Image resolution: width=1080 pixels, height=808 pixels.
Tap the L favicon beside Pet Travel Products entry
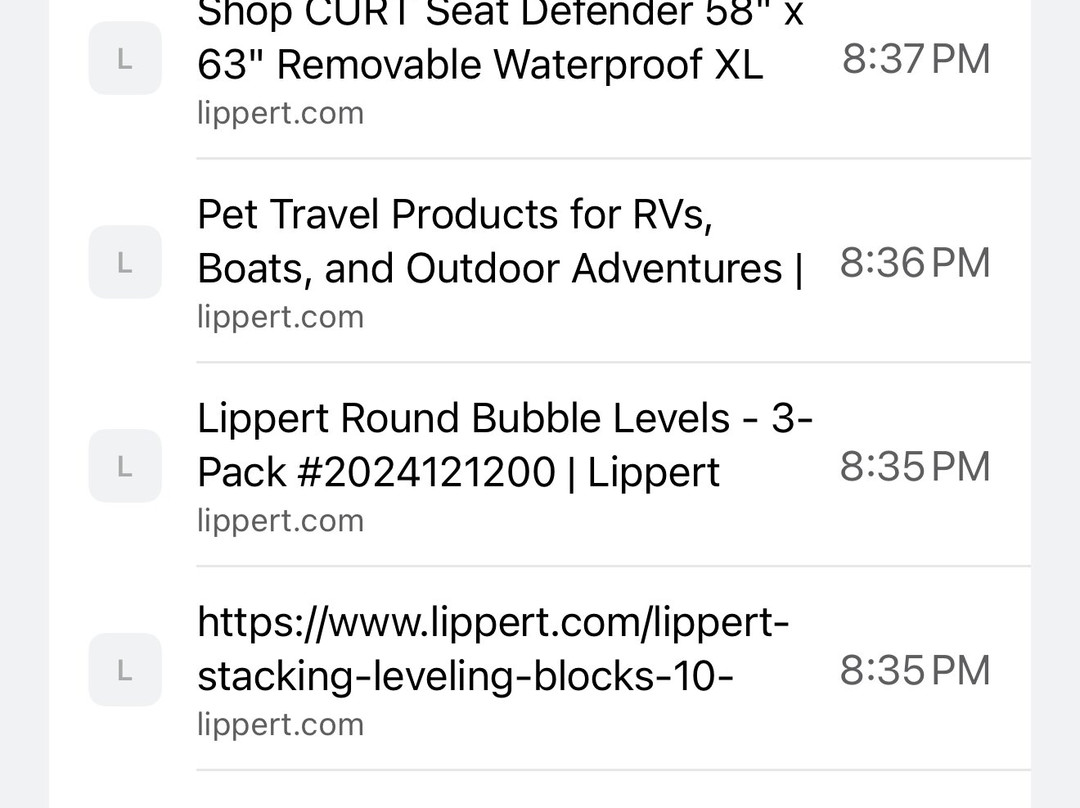tap(125, 262)
